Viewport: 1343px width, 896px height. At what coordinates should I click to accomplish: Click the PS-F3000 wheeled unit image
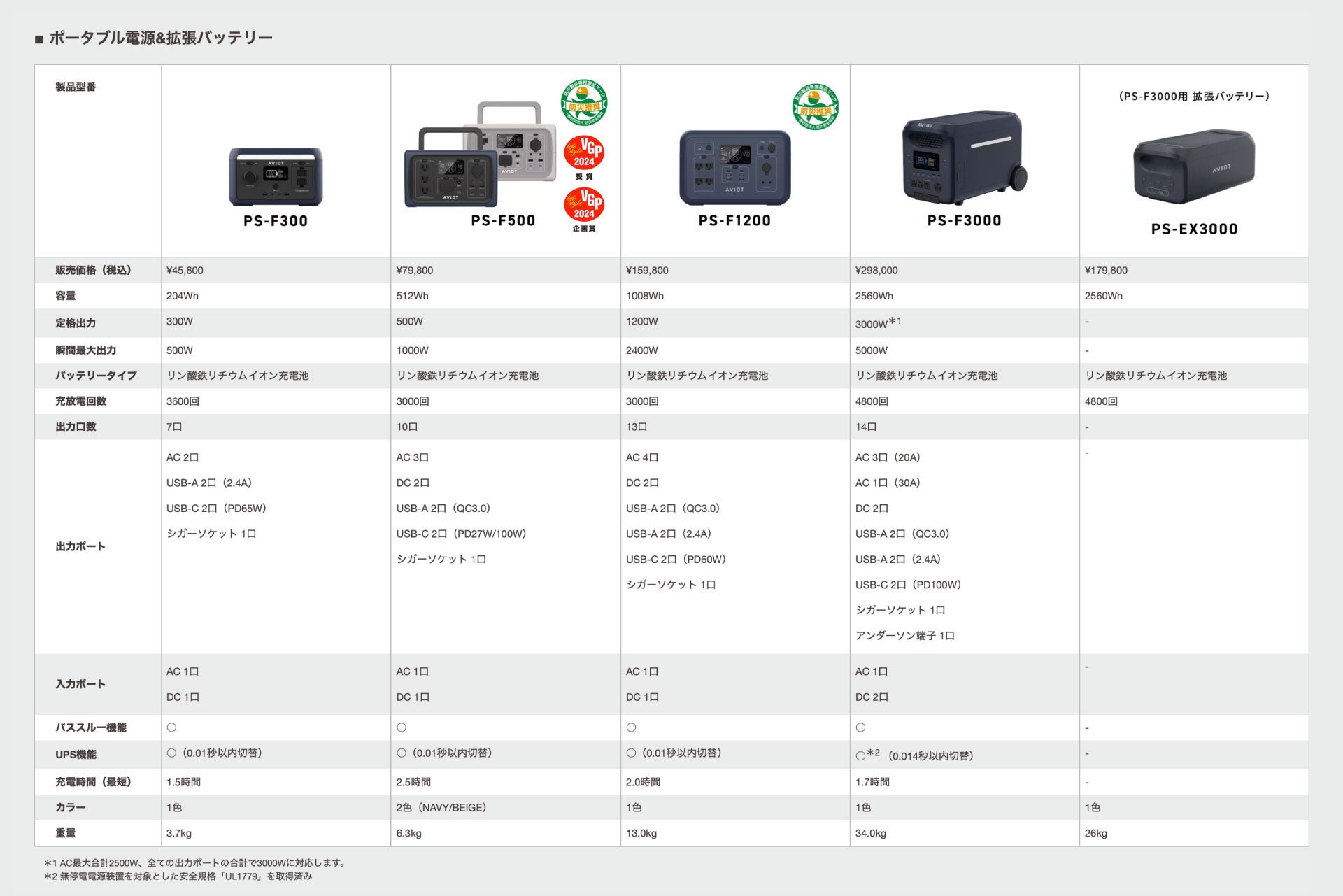[964, 157]
